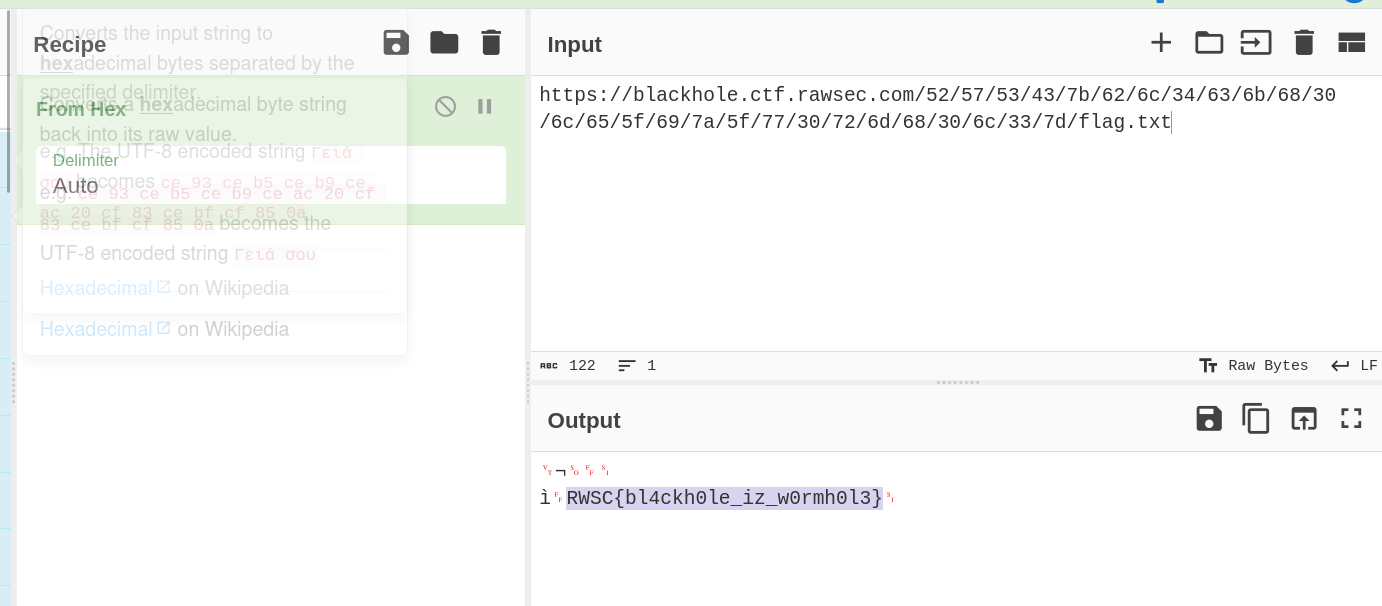Add a new input tab

(1160, 42)
